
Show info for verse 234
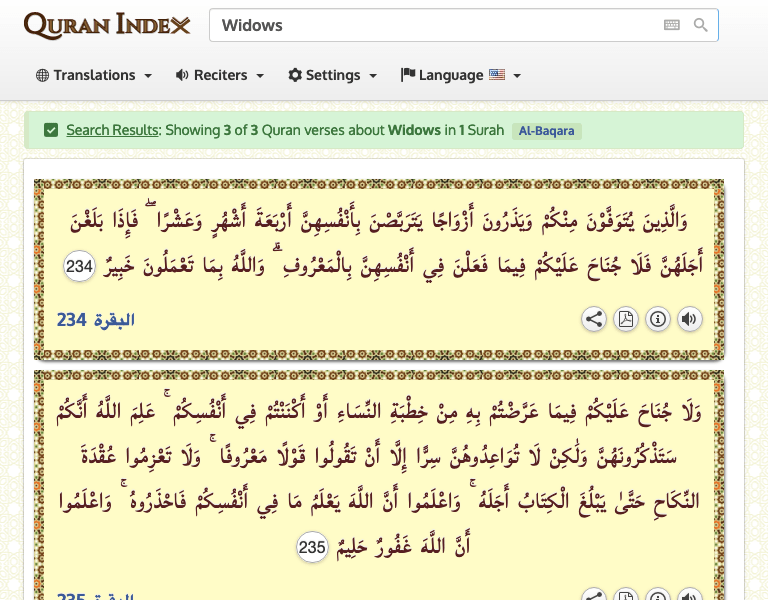coord(657,320)
